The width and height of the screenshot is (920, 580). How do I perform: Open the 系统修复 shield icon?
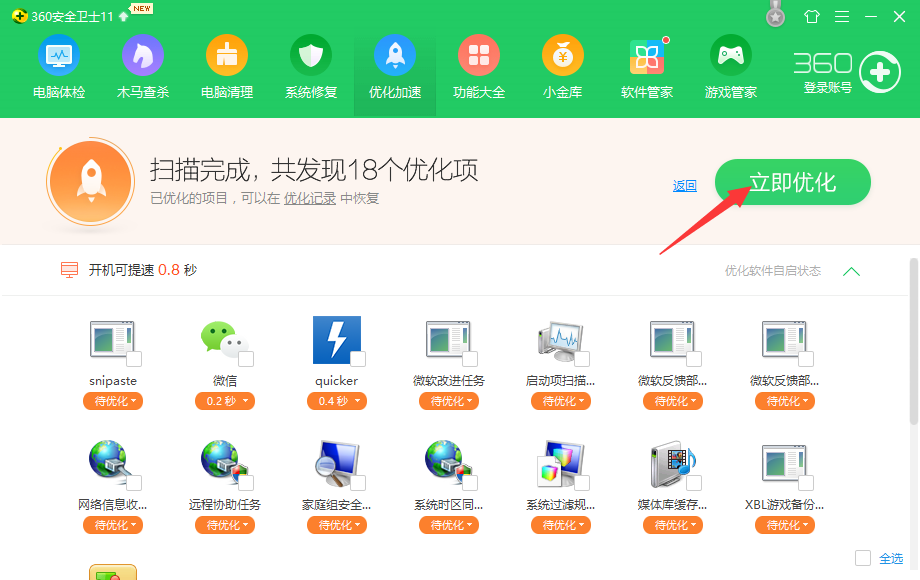(311, 56)
